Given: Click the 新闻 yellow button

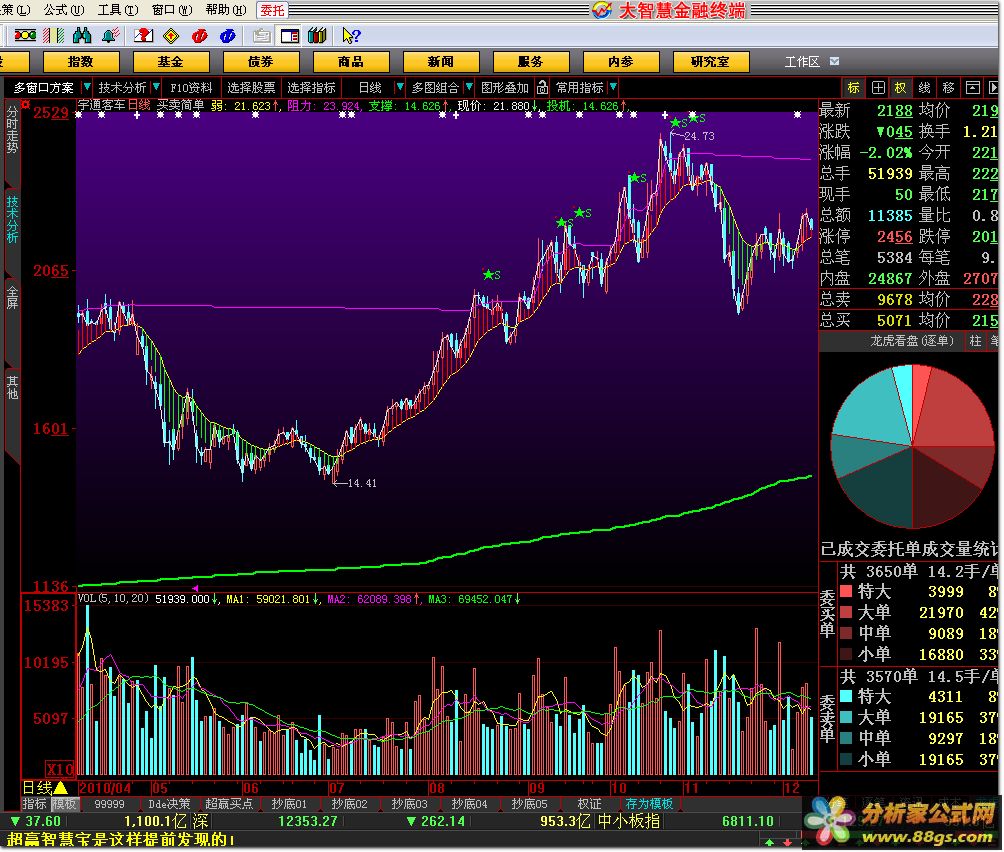Looking at the screenshot, I should tap(441, 61).
